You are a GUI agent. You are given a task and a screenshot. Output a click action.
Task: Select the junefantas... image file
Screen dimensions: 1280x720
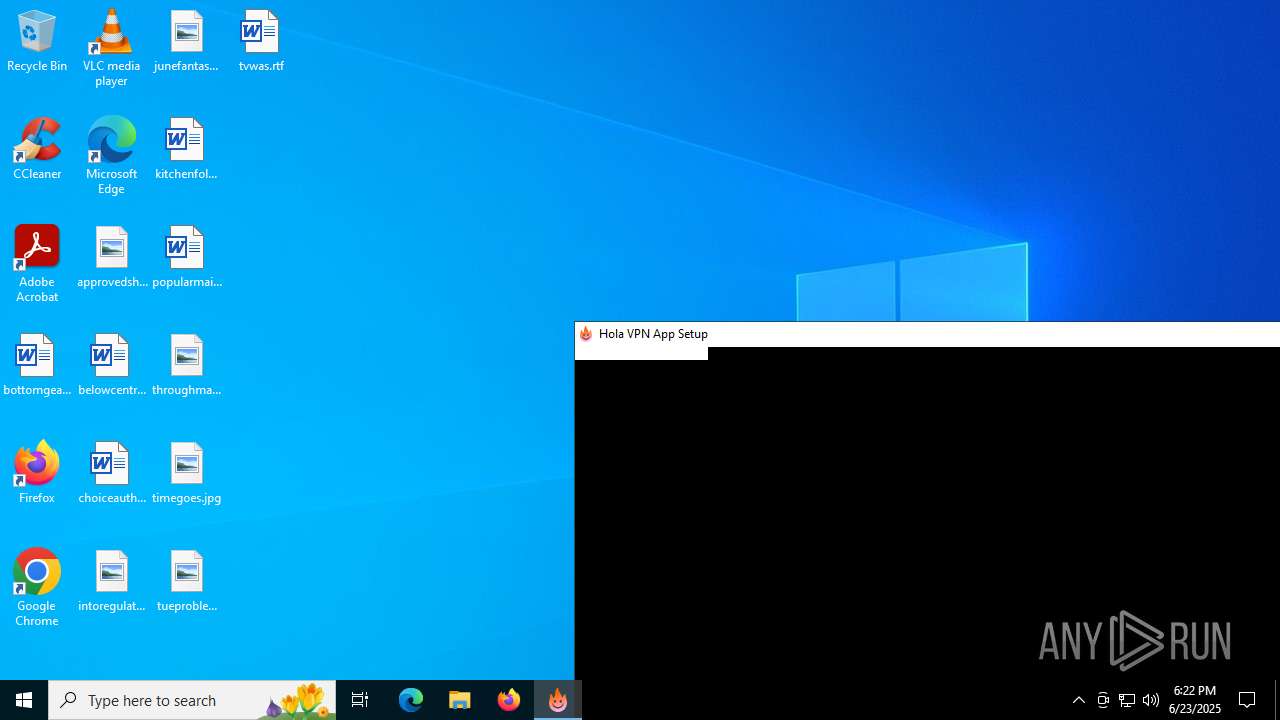pos(186,41)
